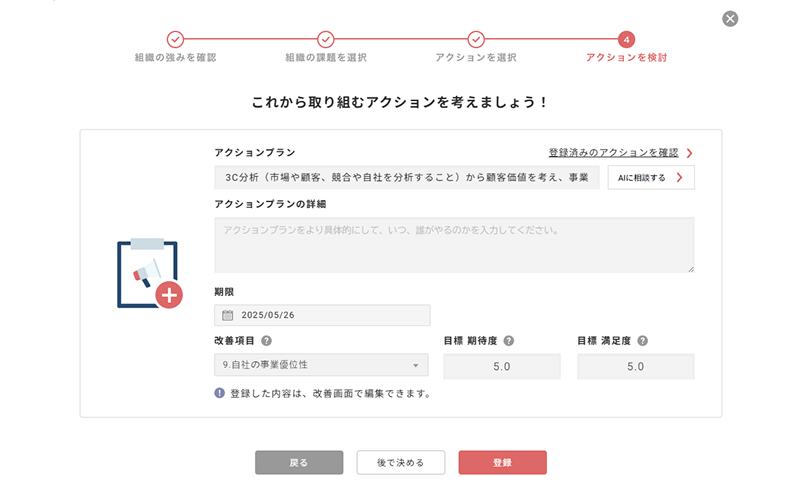This screenshot has height=500, width=800.
Task: Open help icon next to 目標 満足度
Action: coord(643,341)
